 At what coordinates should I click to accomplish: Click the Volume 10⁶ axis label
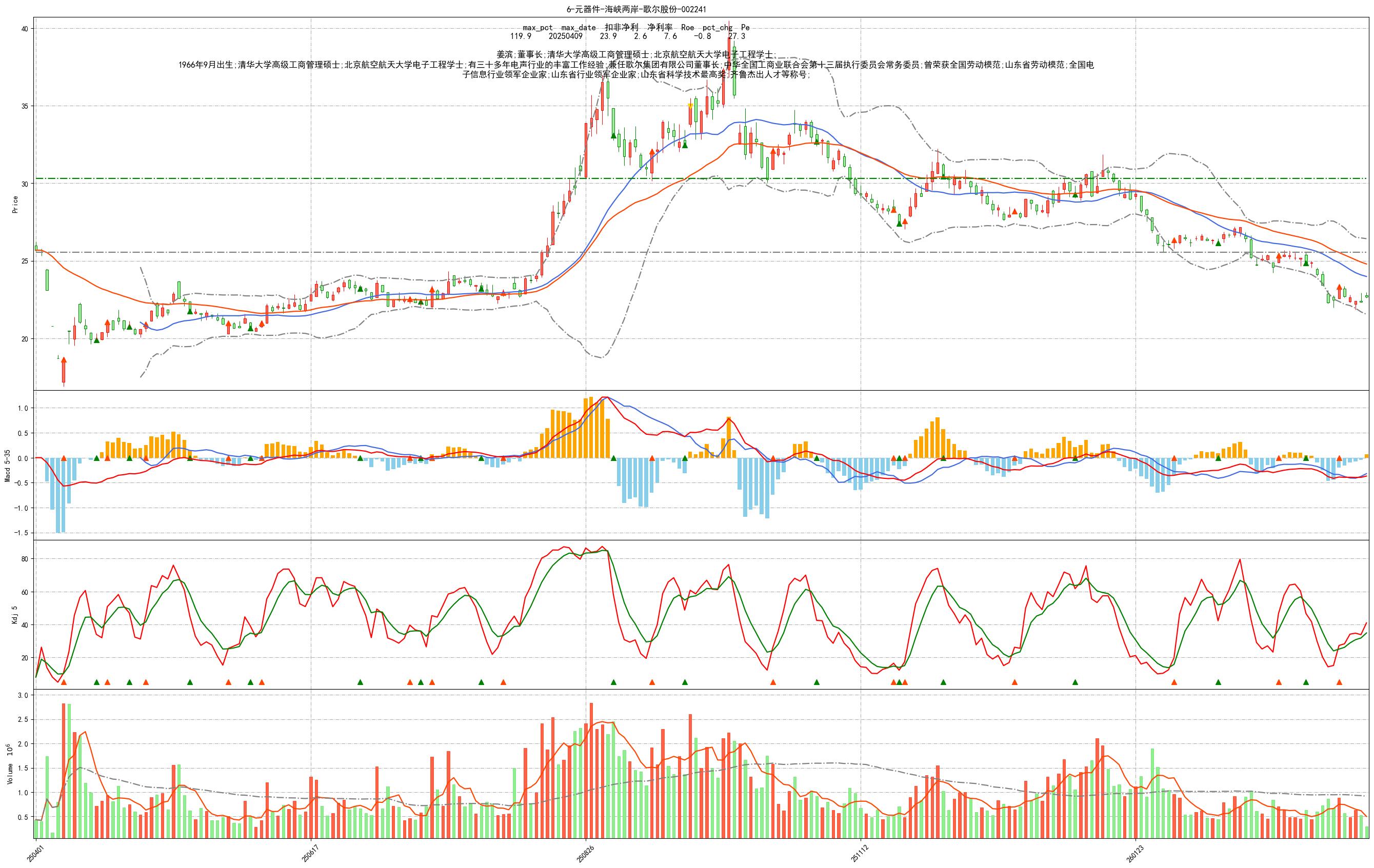tap(9, 764)
